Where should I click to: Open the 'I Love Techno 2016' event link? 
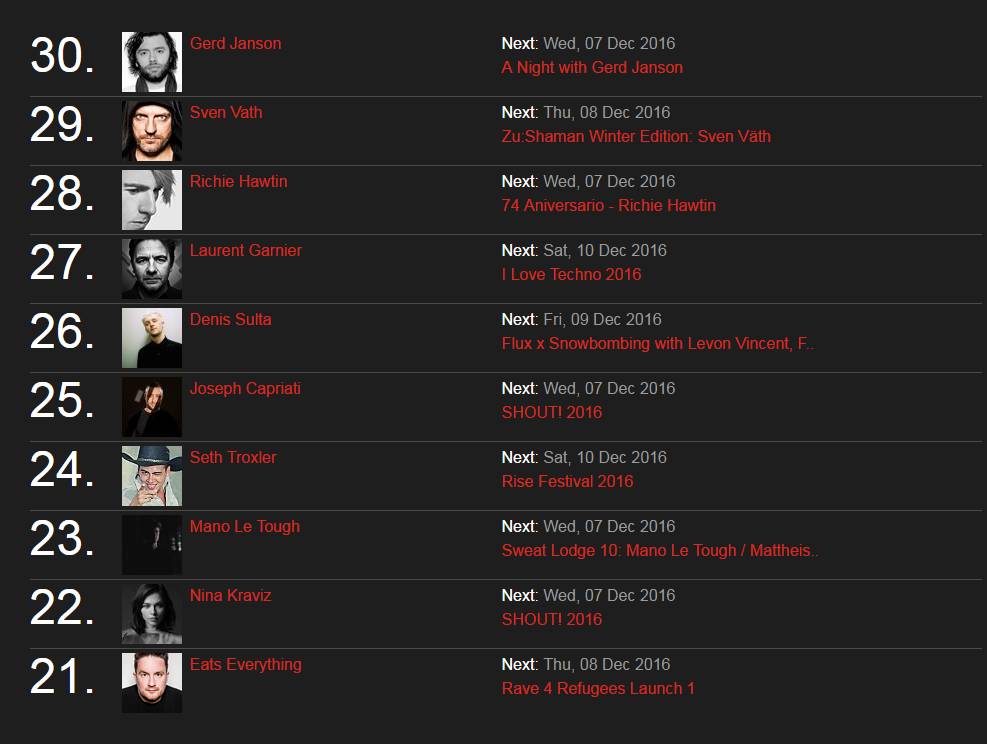point(572,274)
